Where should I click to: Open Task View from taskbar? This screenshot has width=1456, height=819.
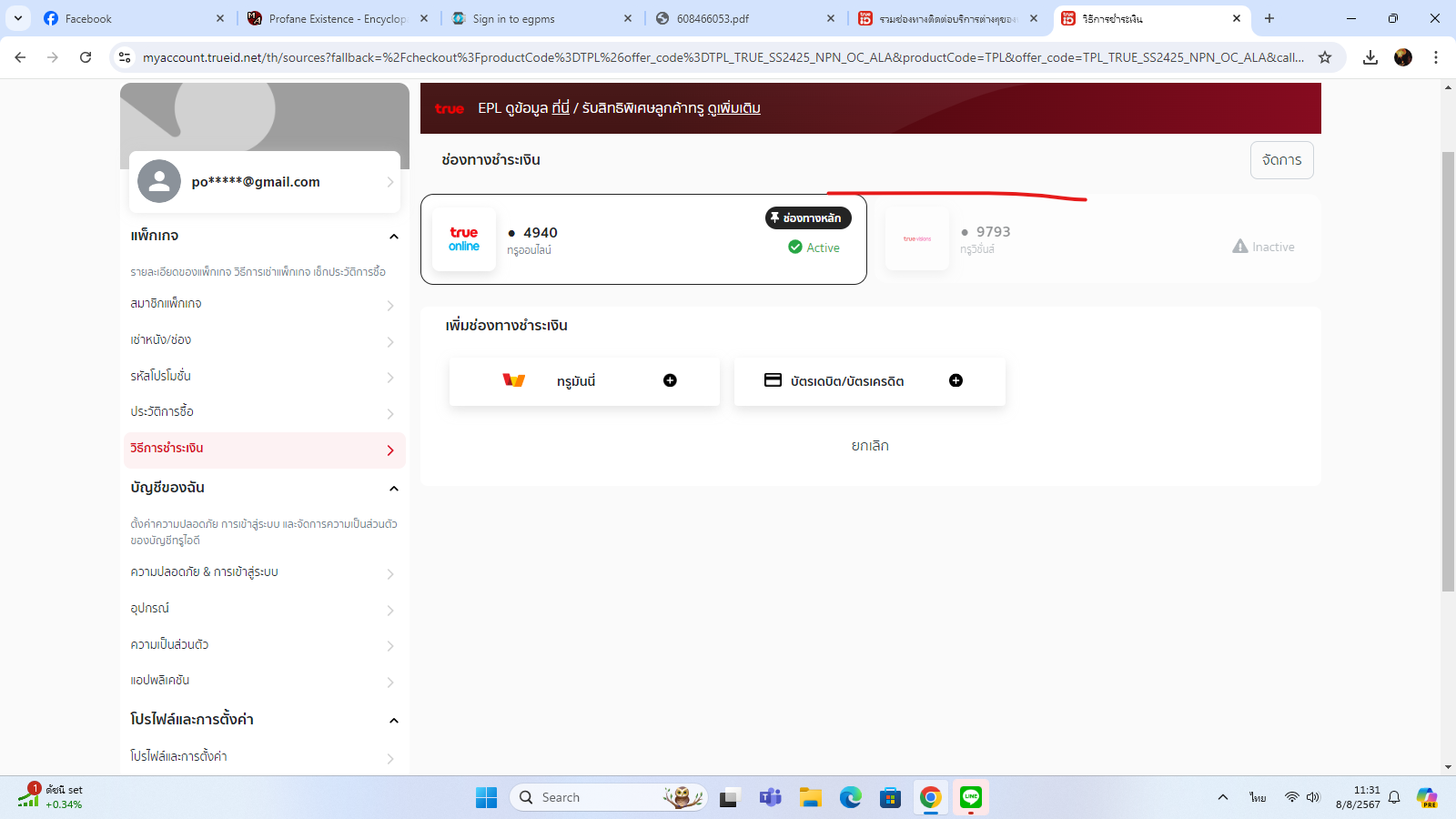(729, 798)
